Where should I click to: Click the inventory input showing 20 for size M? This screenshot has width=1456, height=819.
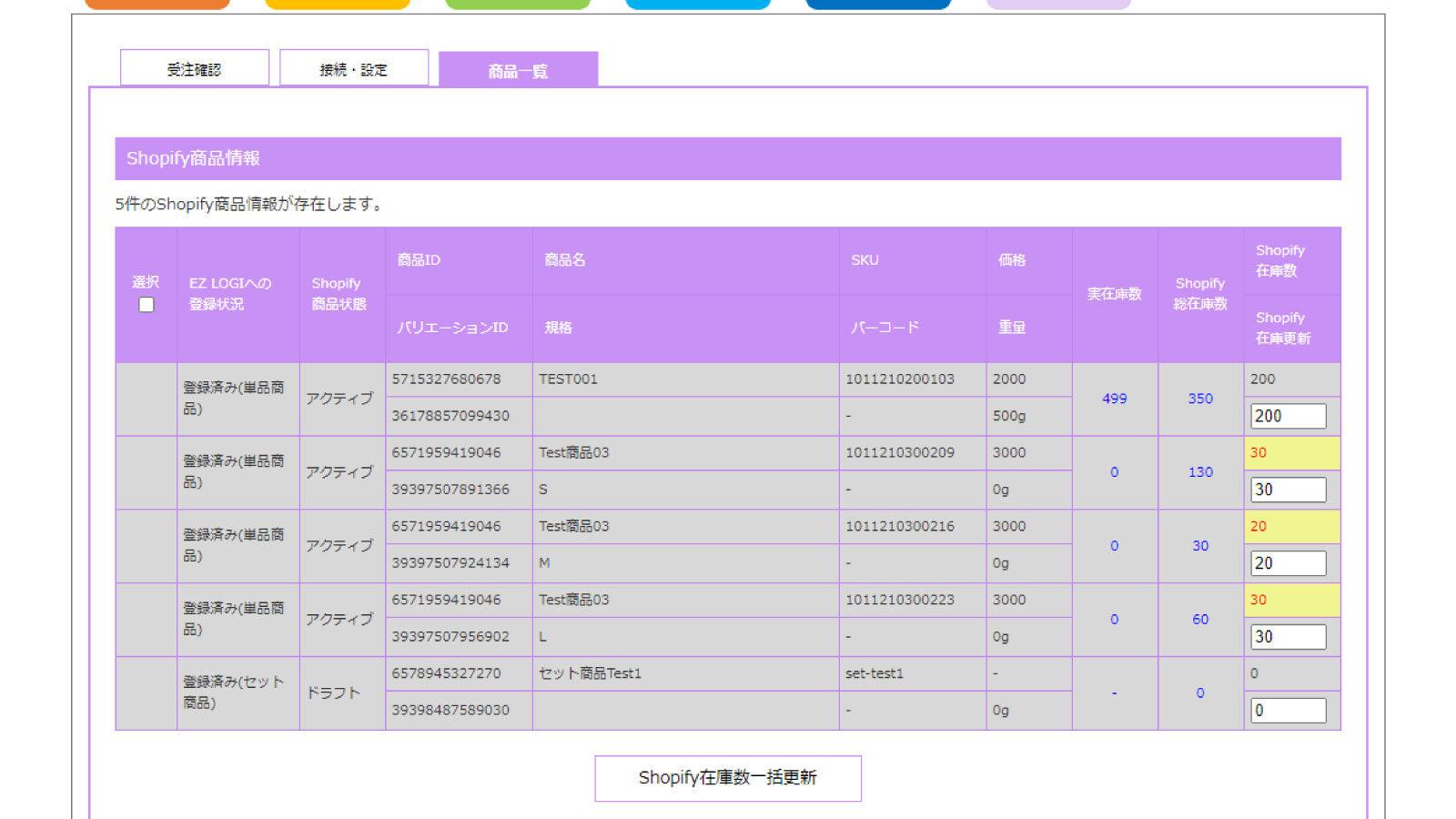tap(1287, 562)
